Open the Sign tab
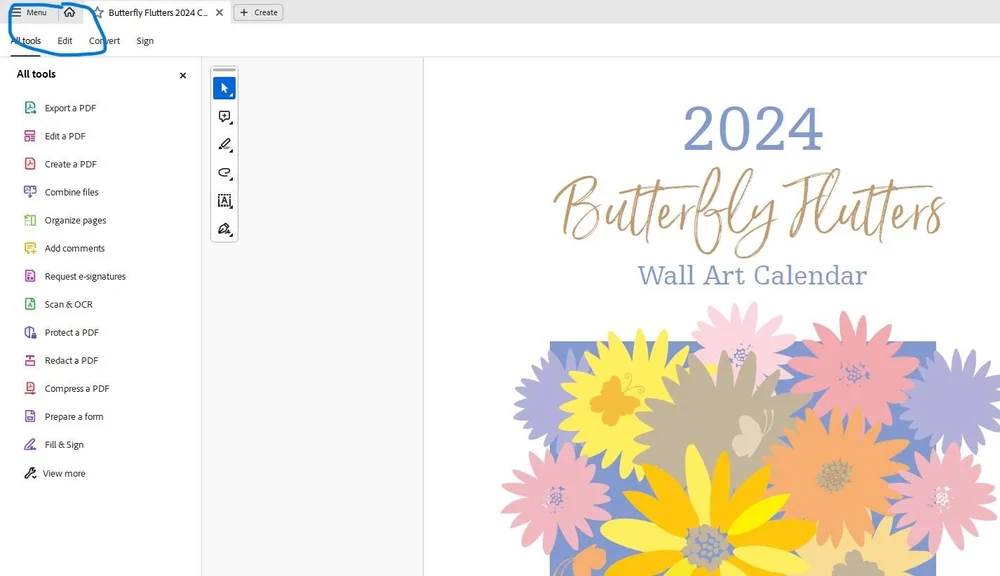The image size is (1000, 576). pyautogui.click(x=145, y=41)
